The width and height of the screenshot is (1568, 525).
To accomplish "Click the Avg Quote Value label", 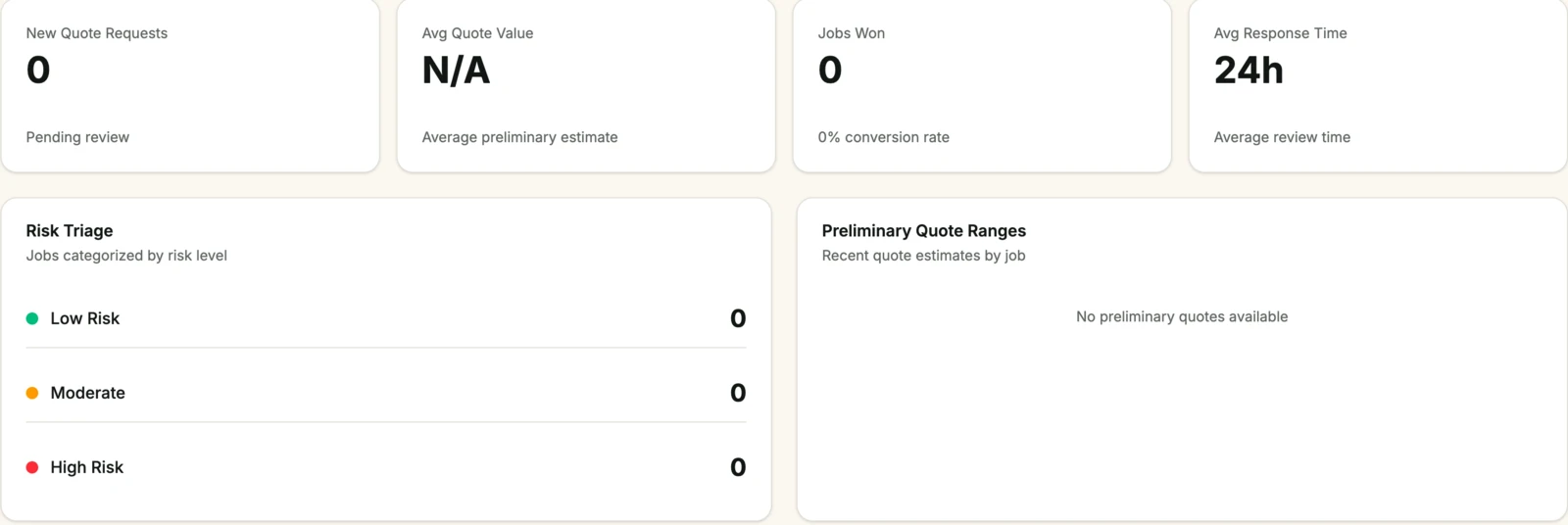I will (x=478, y=33).
